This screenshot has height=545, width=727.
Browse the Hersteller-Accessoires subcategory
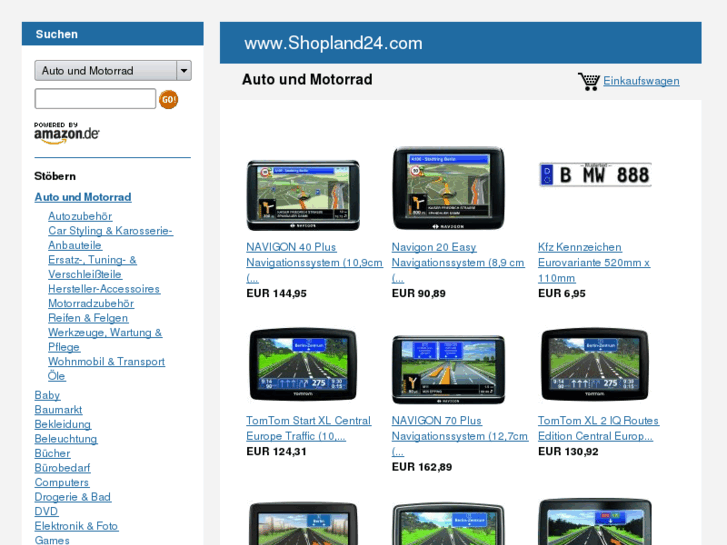click(104, 289)
